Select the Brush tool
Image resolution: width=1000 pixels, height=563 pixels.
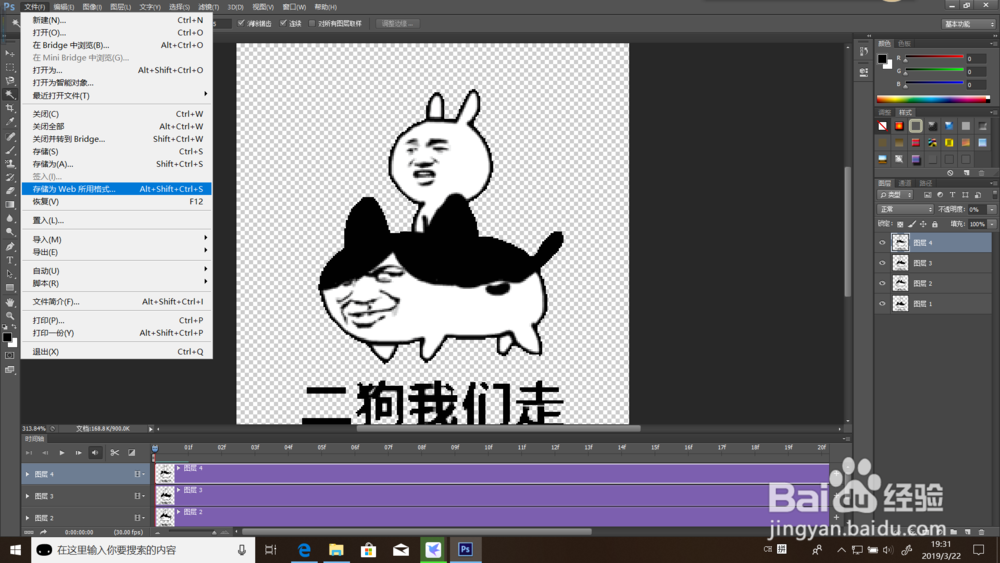click(x=10, y=150)
